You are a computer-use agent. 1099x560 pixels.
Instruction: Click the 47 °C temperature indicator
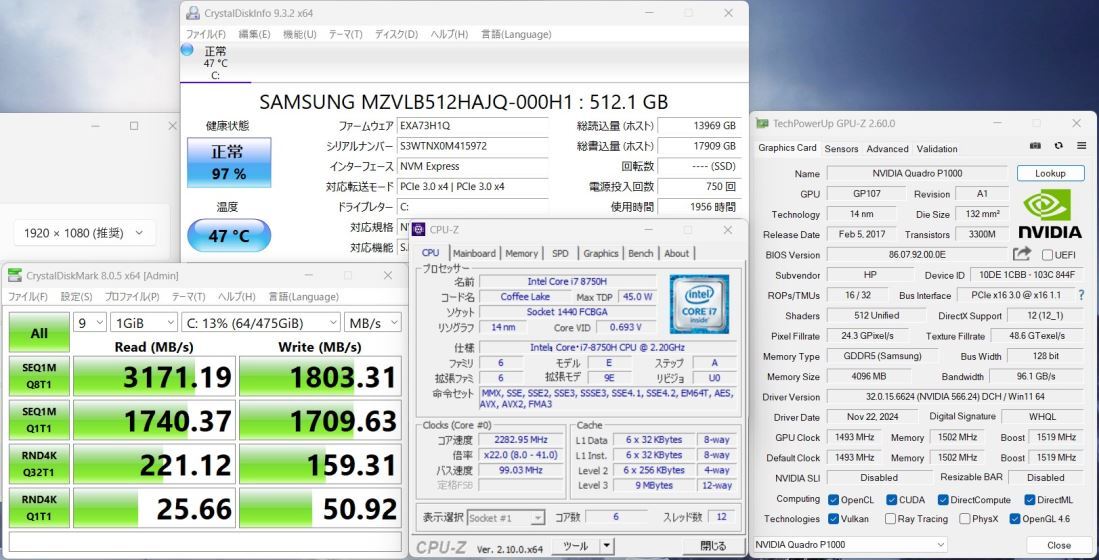(228, 236)
